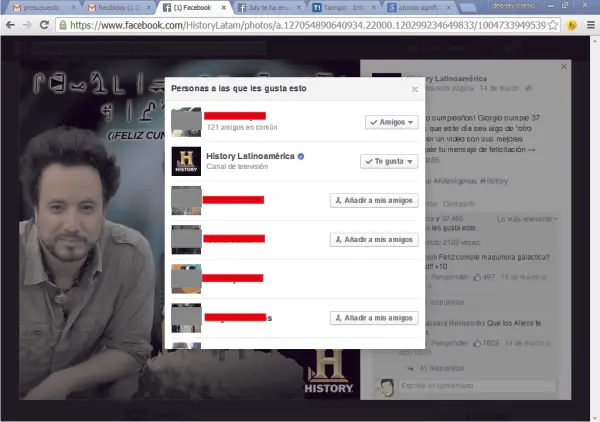Open the 'Te gusta' dropdown for History Latinoamérica
The height and width of the screenshot is (422, 600).
tap(389, 161)
